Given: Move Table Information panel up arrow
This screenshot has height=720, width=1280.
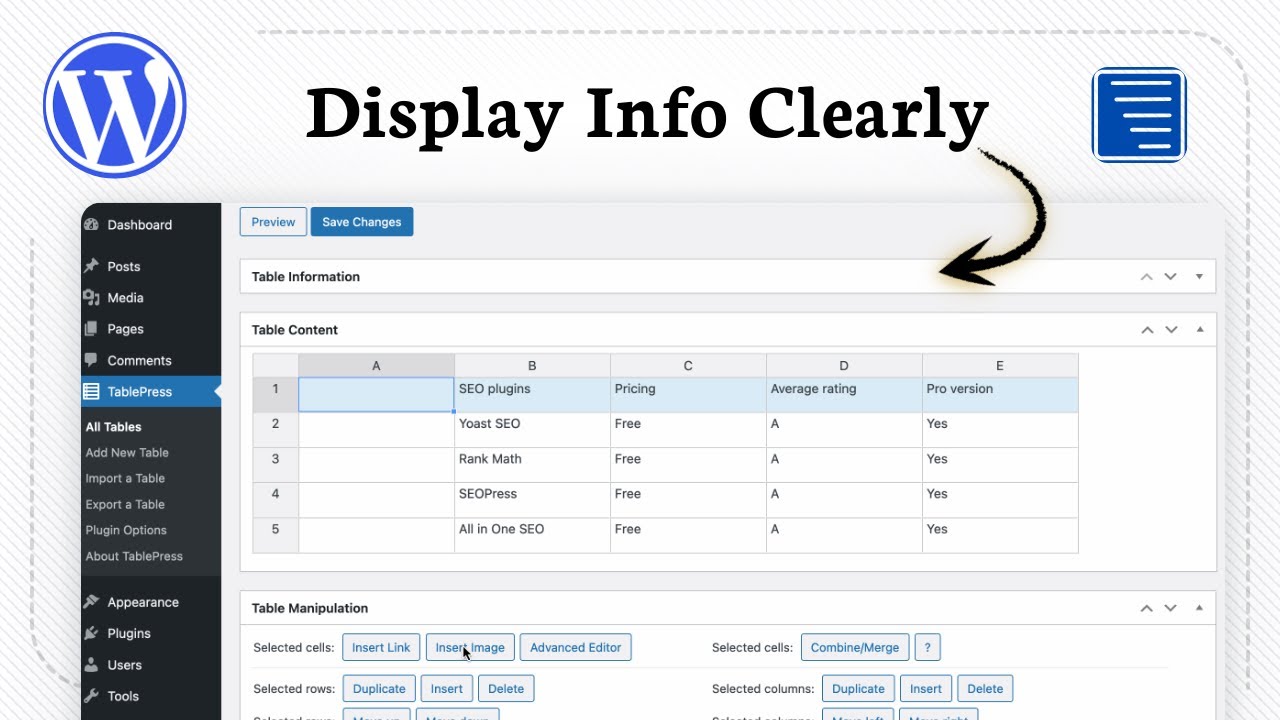Looking at the screenshot, I should pyautogui.click(x=1147, y=277).
